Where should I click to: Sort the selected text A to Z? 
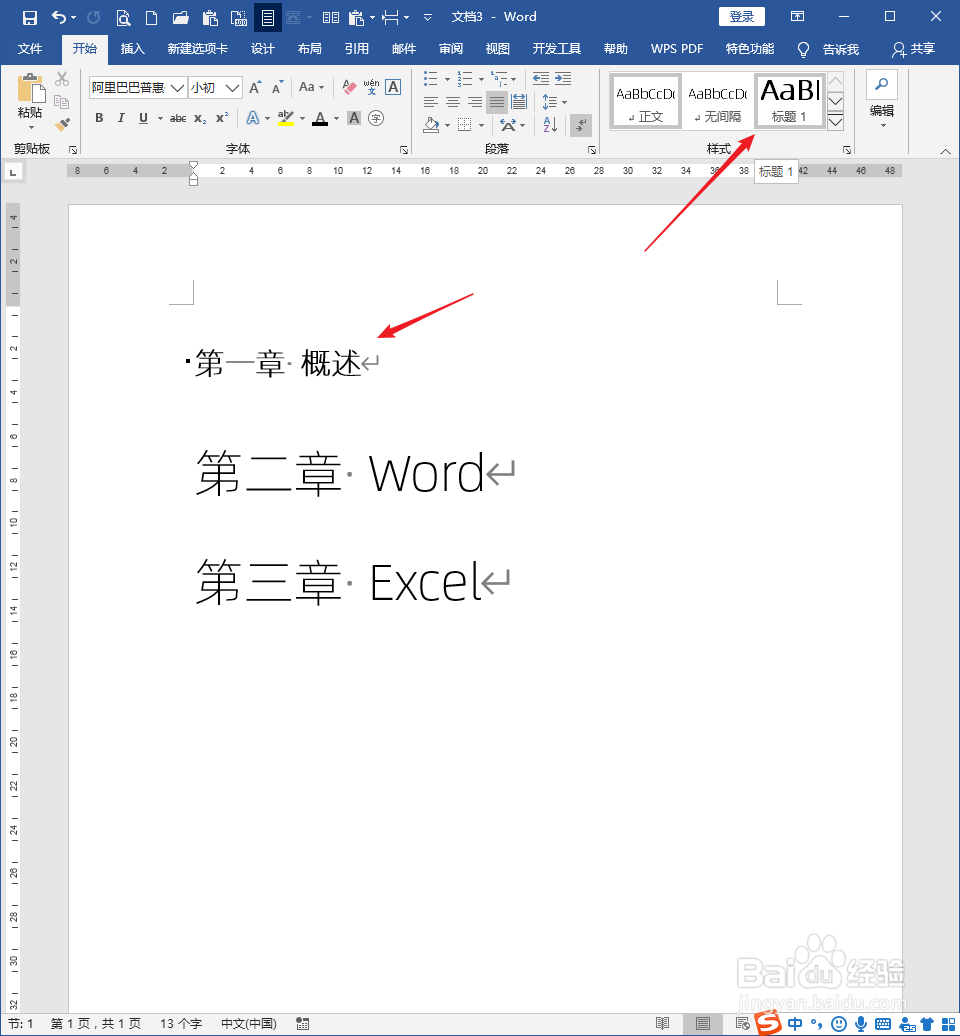550,124
